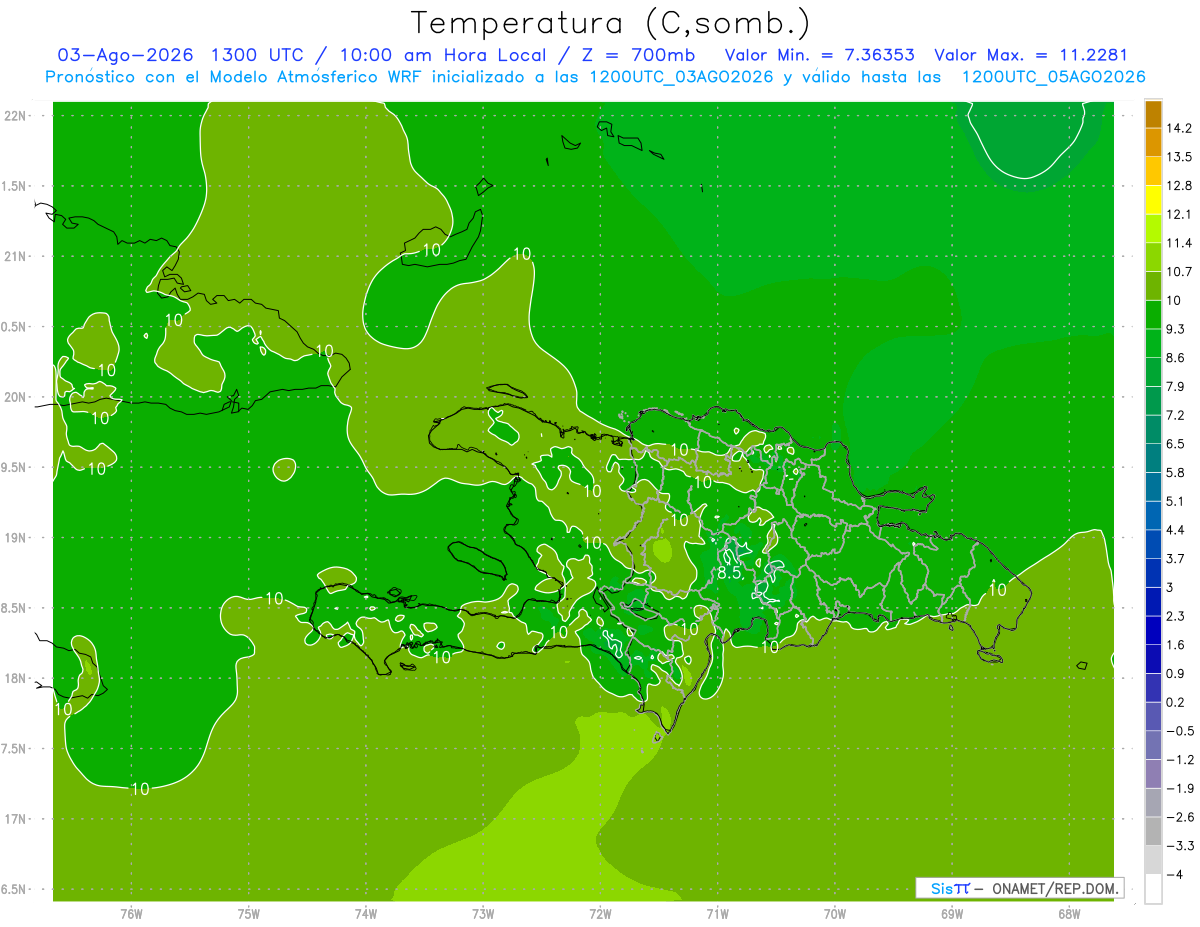This screenshot has height=927, width=1200.
Task: Click the colorbar label '3.7'
Action: coord(1175,559)
